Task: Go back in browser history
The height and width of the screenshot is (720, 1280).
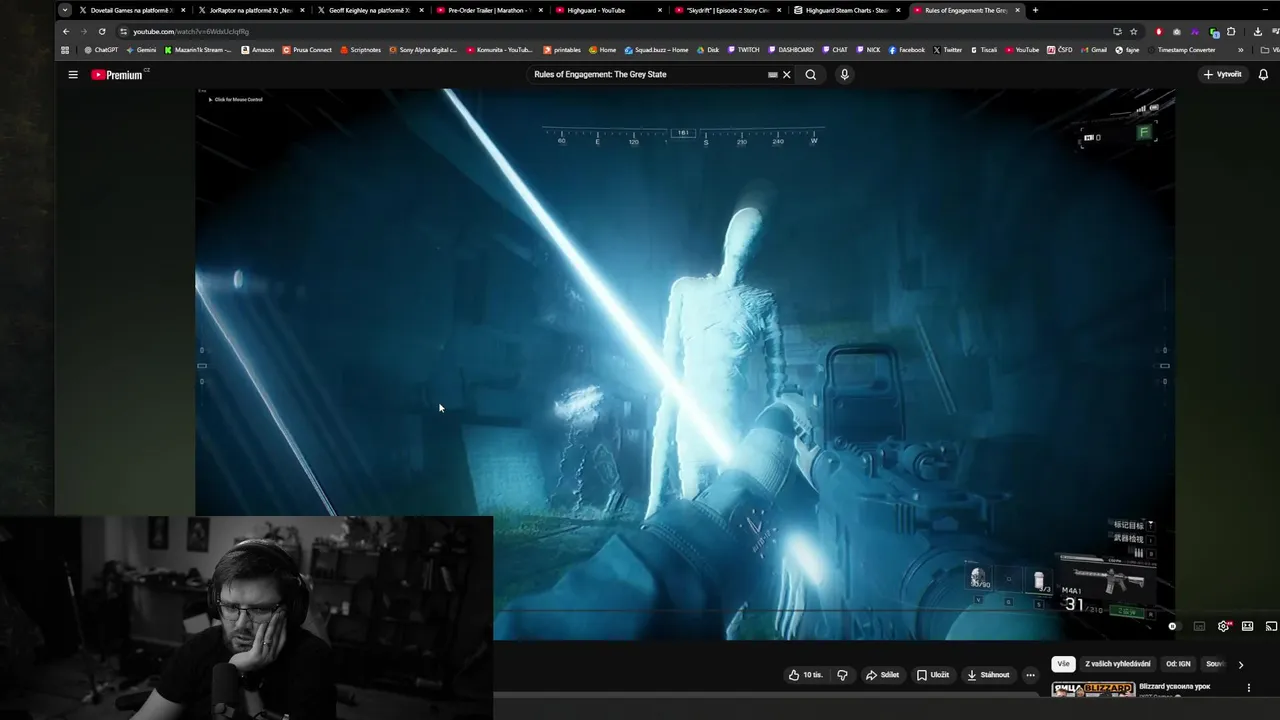Action: coord(66,31)
